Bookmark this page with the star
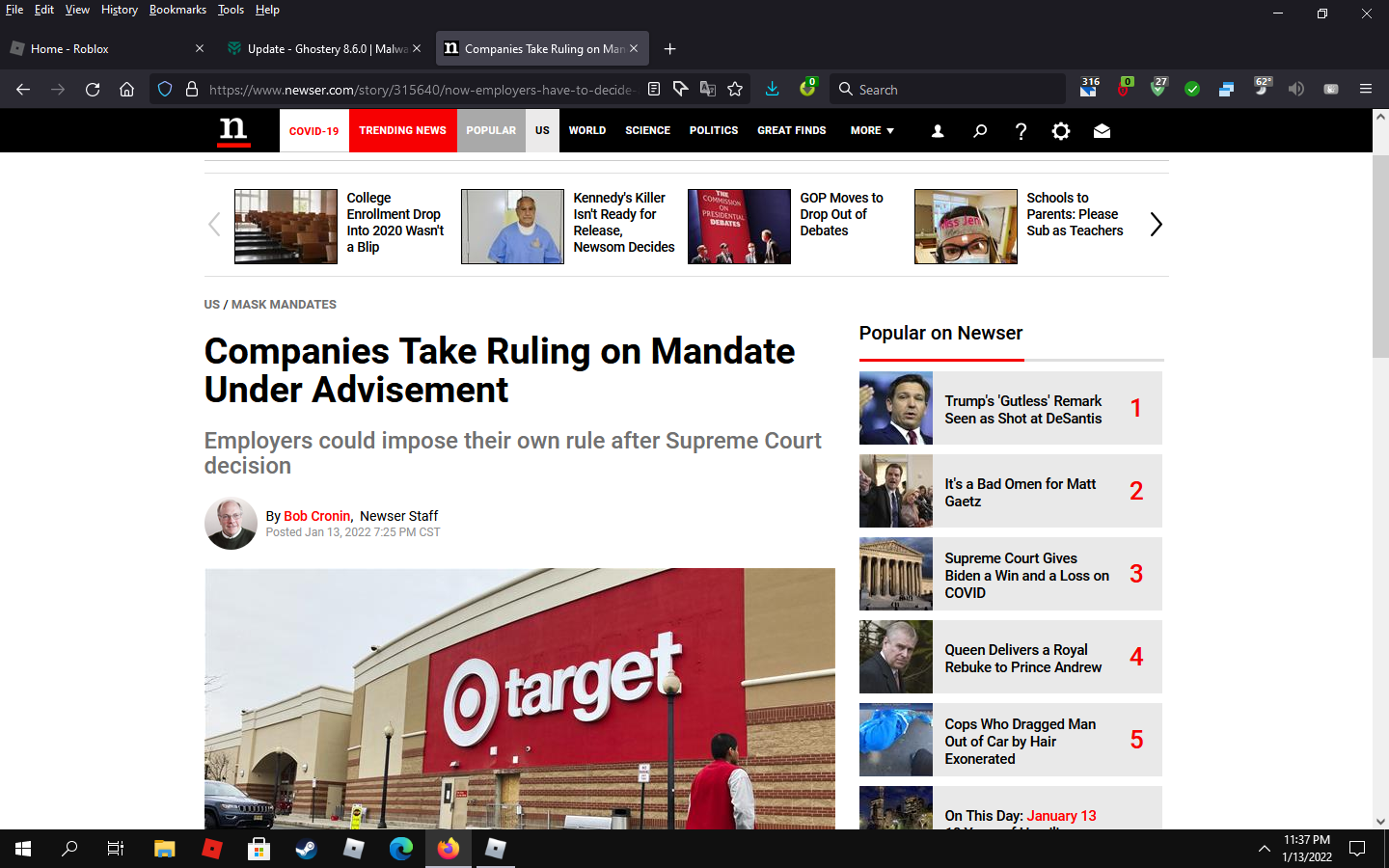This screenshot has height=868, width=1389. 735,90
